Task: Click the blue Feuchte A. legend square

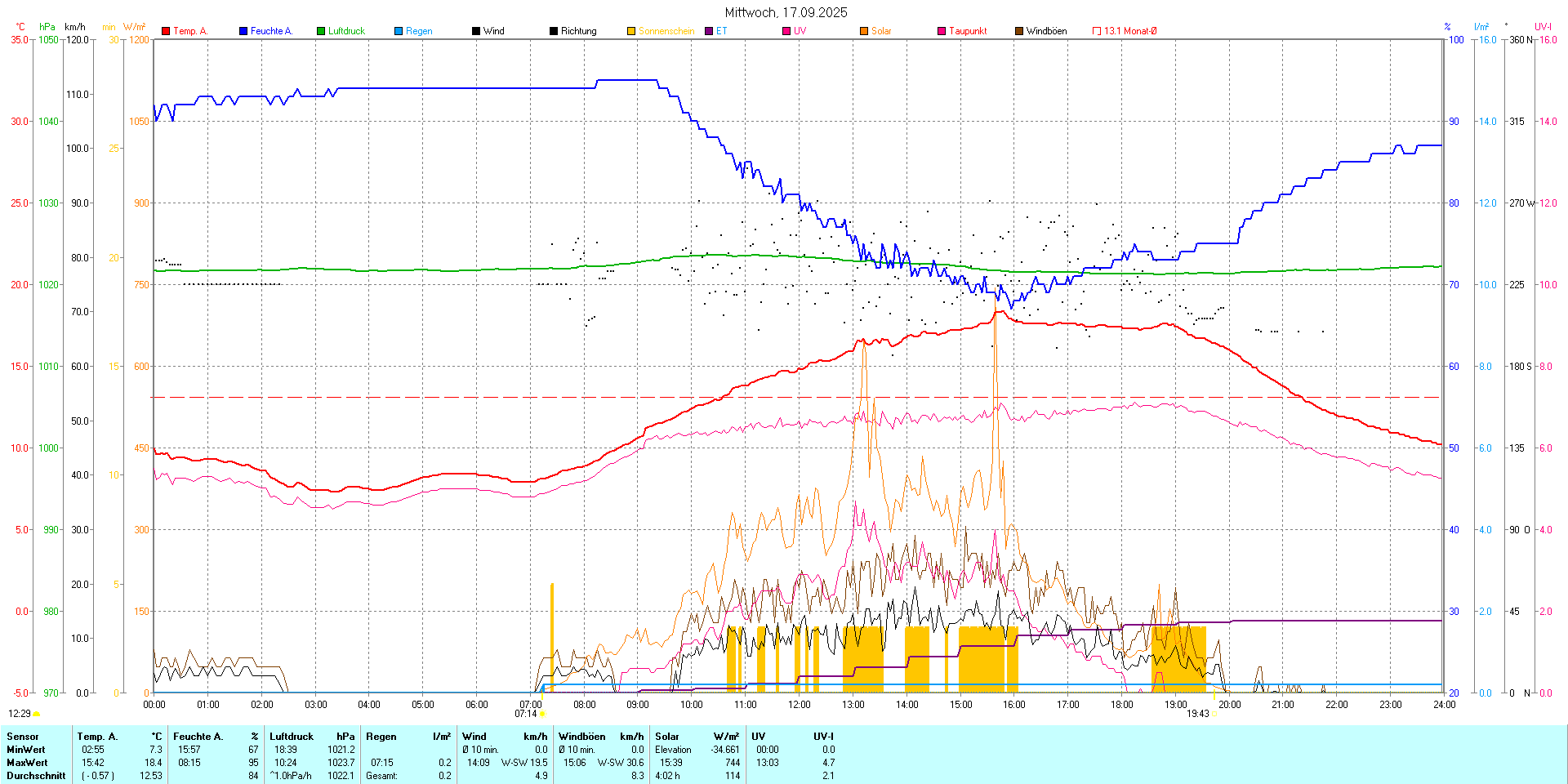Action: (243, 31)
